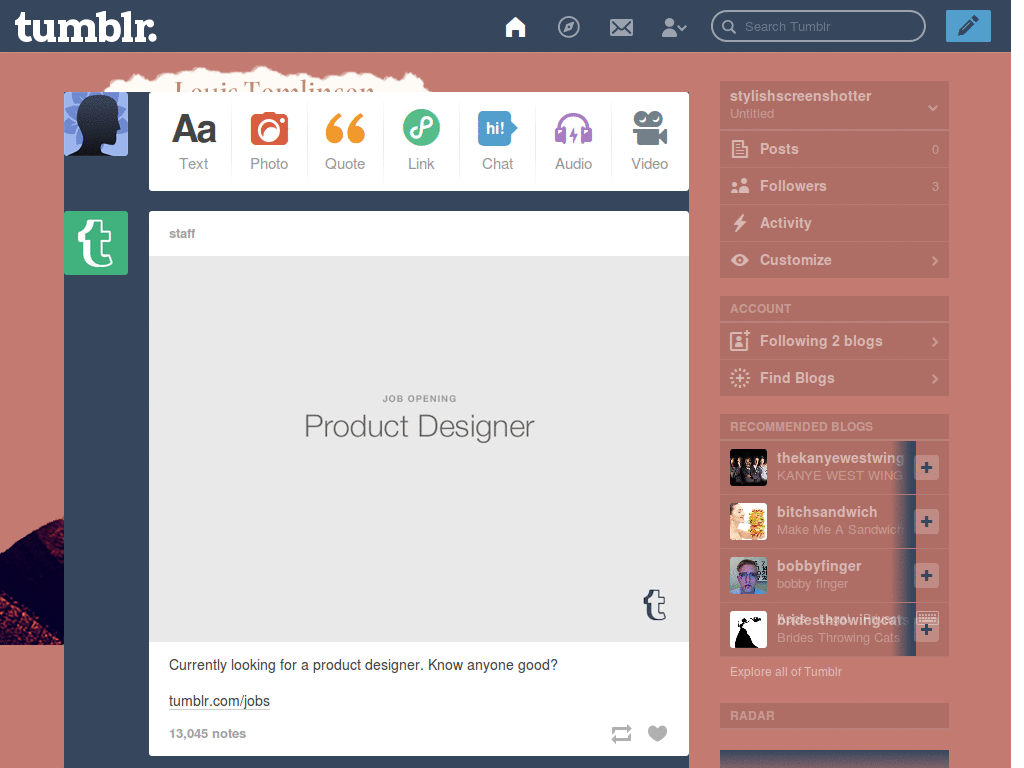1024x768 pixels.
Task: Click the Followers people icon
Action: (739, 186)
